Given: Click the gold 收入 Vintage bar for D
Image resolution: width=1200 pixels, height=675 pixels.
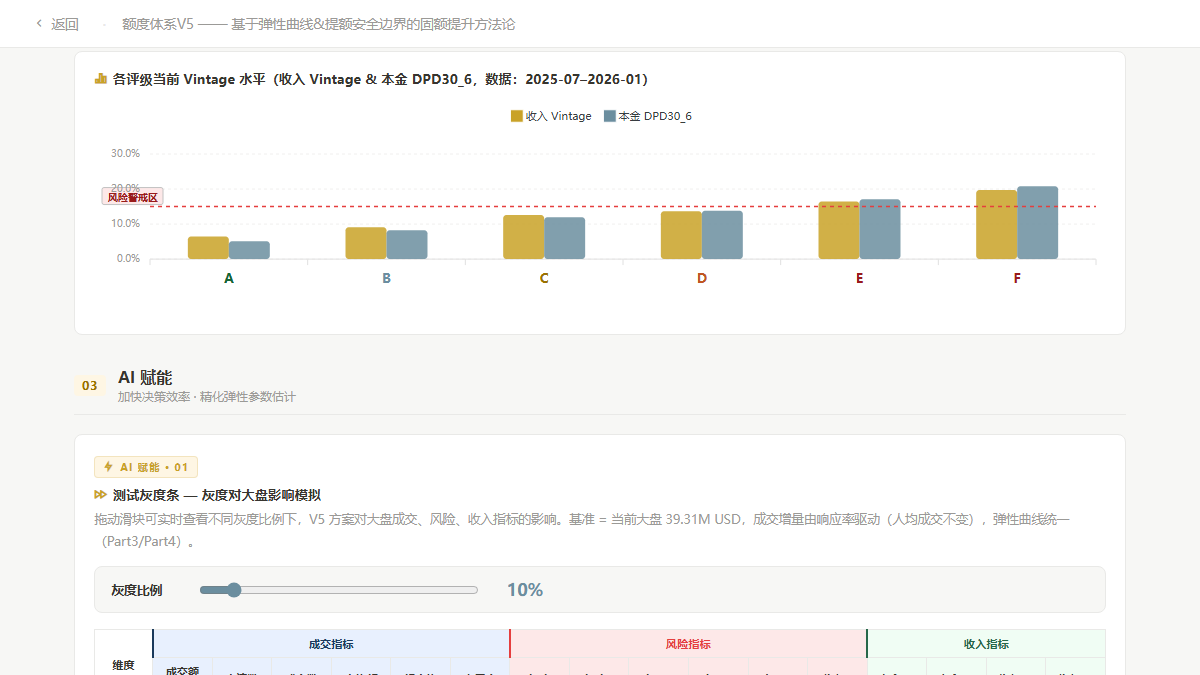Looking at the screenshot, I should (x=681, y=235).
